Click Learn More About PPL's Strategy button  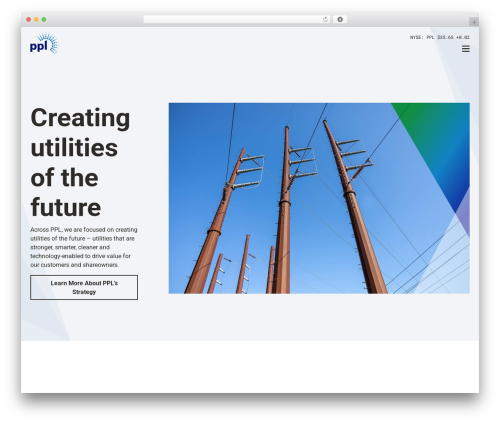(84, 287)
